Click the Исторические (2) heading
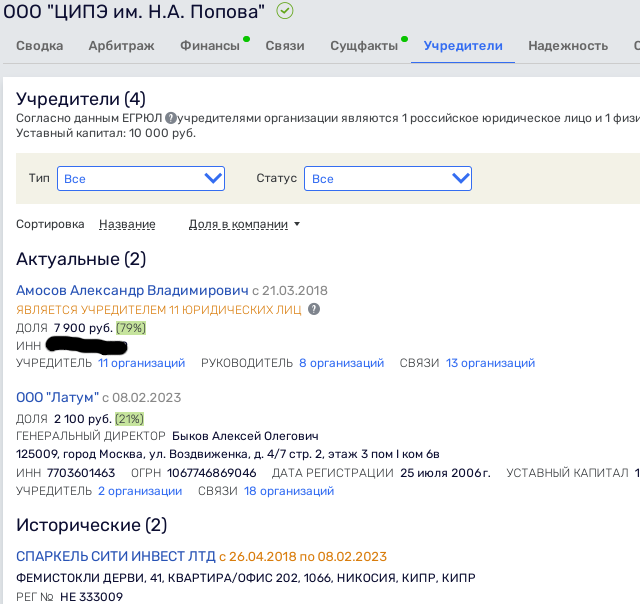 tap(91, 524)
